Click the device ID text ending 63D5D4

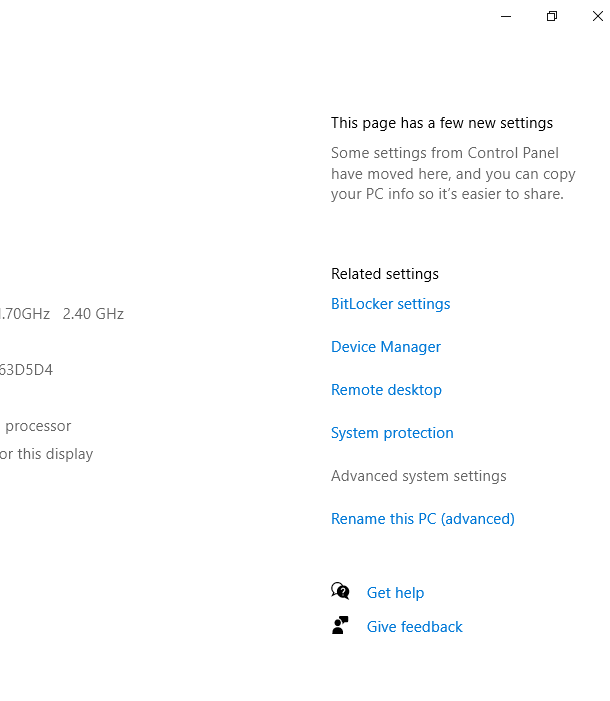tap(26, 370)
